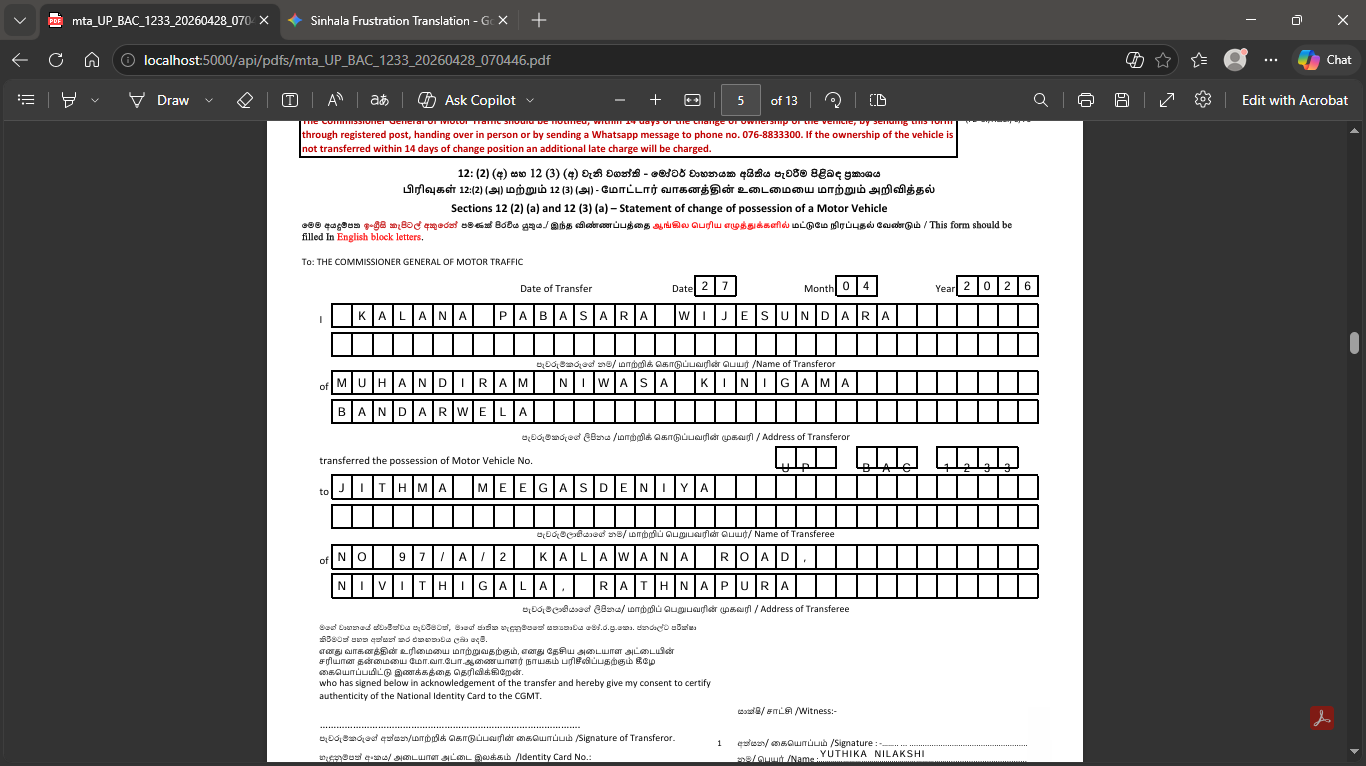Rotate the PDF page
Viewport: 1366px width, 766px height.
pos(833,100)
